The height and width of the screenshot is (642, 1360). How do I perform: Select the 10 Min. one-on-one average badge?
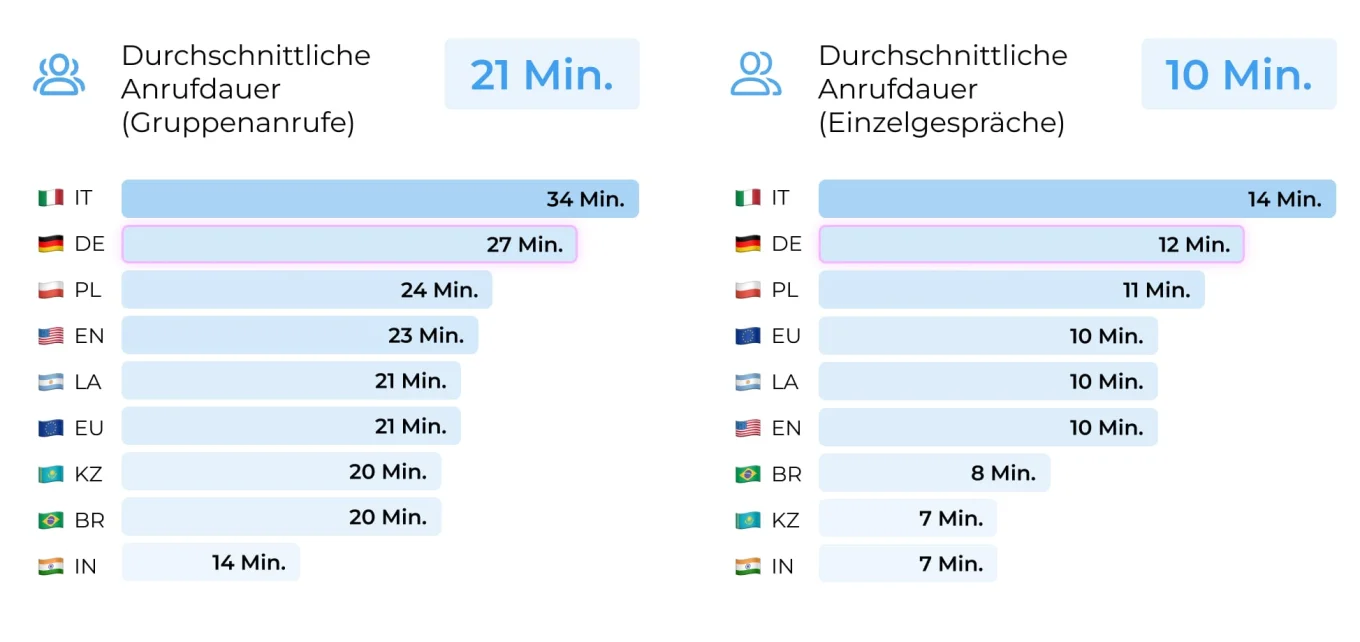click(1238, 74)
